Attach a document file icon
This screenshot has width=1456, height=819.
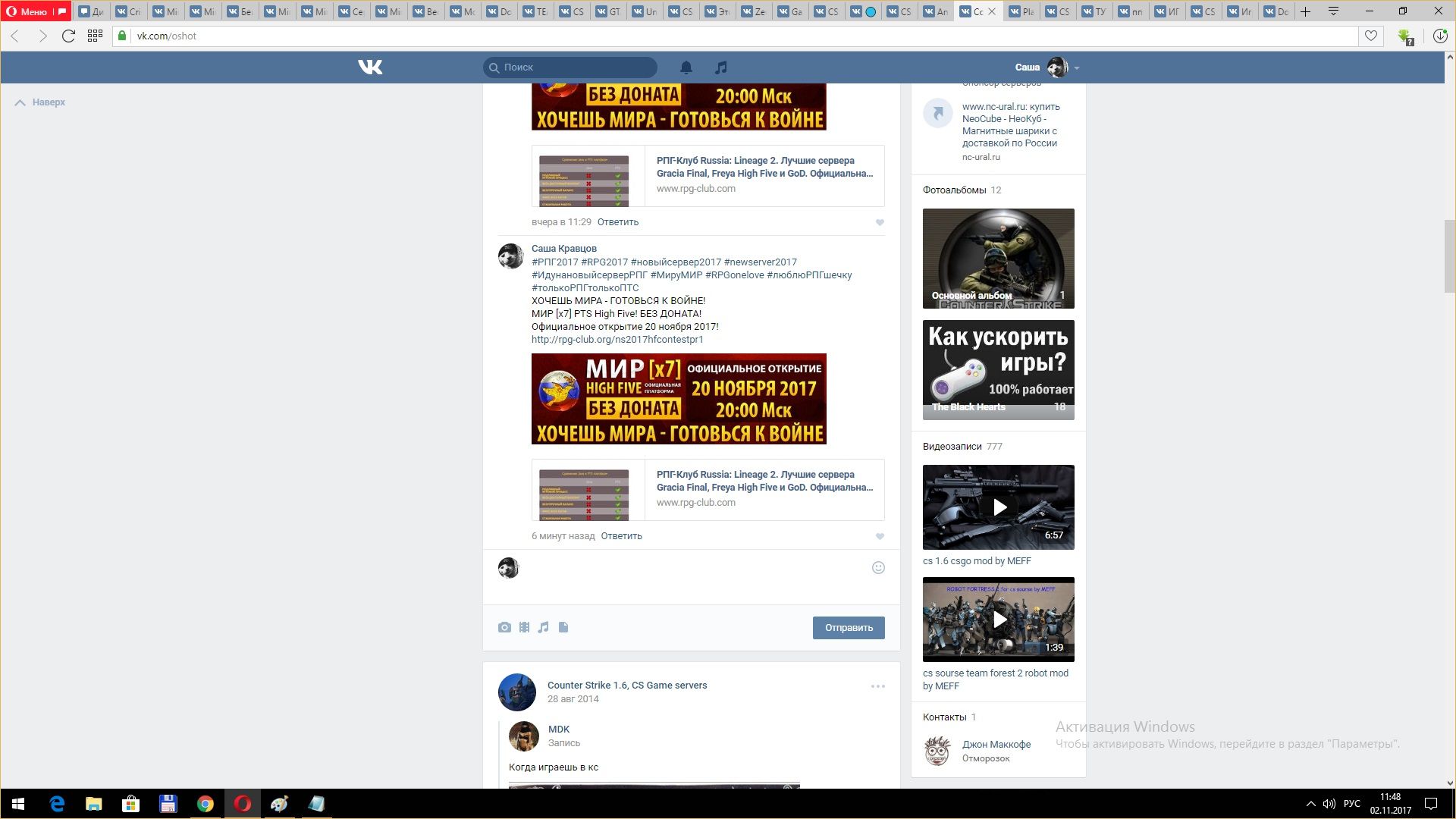coord(563,627)
